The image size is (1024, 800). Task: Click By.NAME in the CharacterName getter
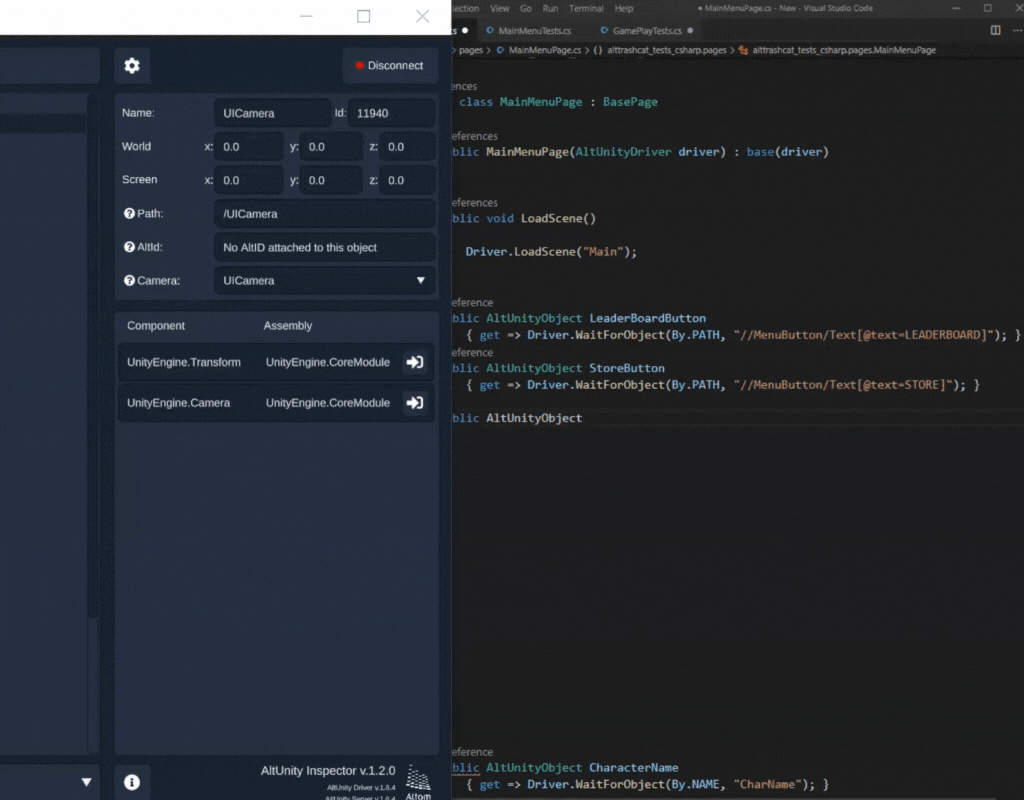(695, 784)
